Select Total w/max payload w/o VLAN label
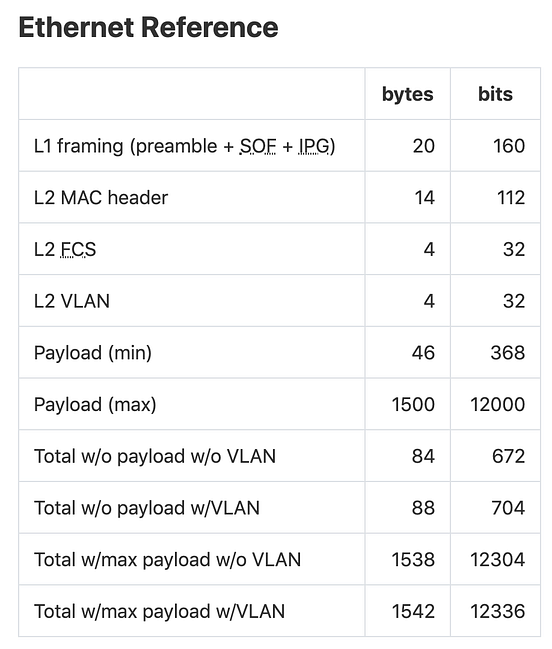The image size is (552, 649). tap(168, 560)
